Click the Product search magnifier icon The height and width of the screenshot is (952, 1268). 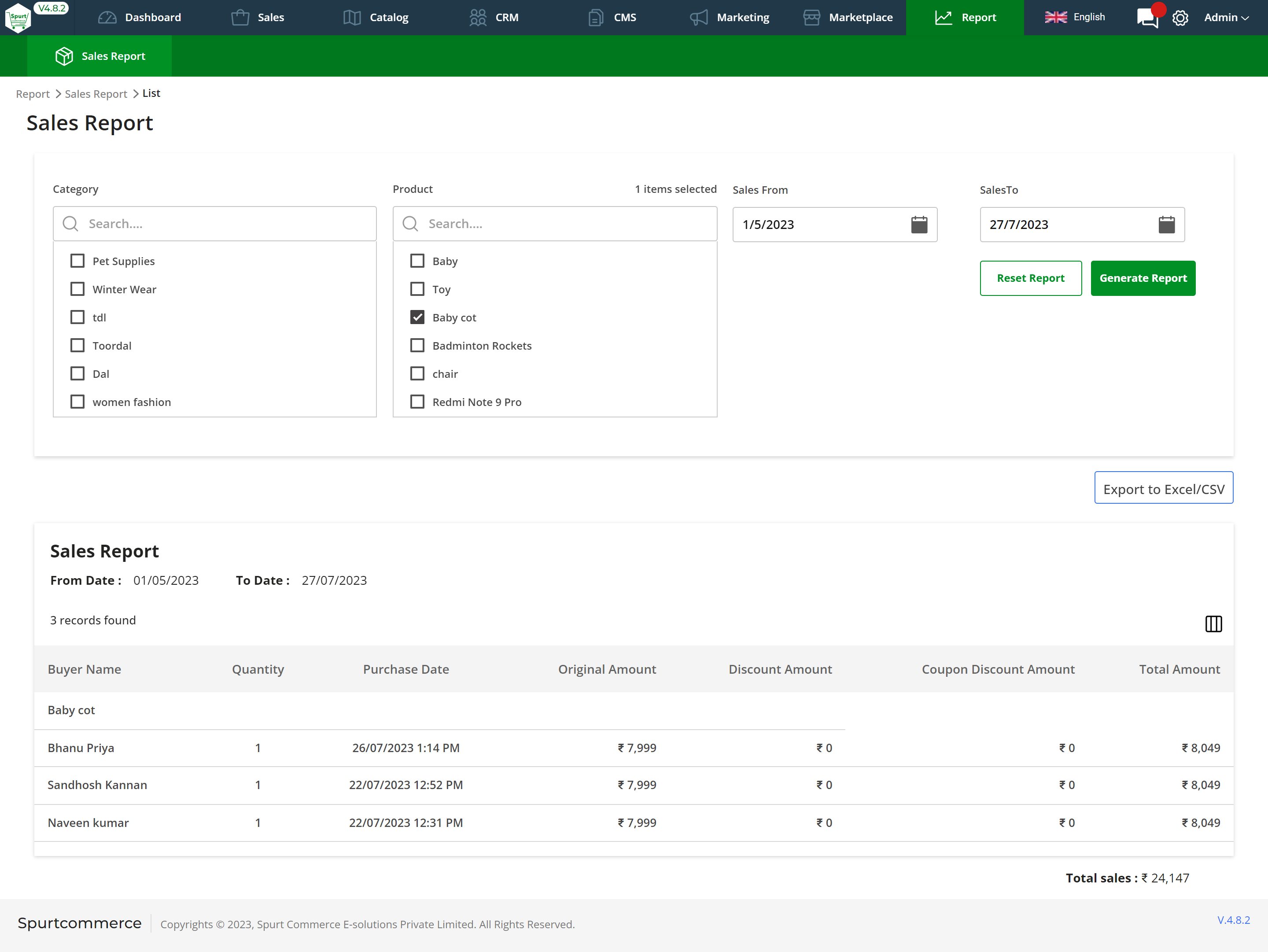(x=410, y=224)
